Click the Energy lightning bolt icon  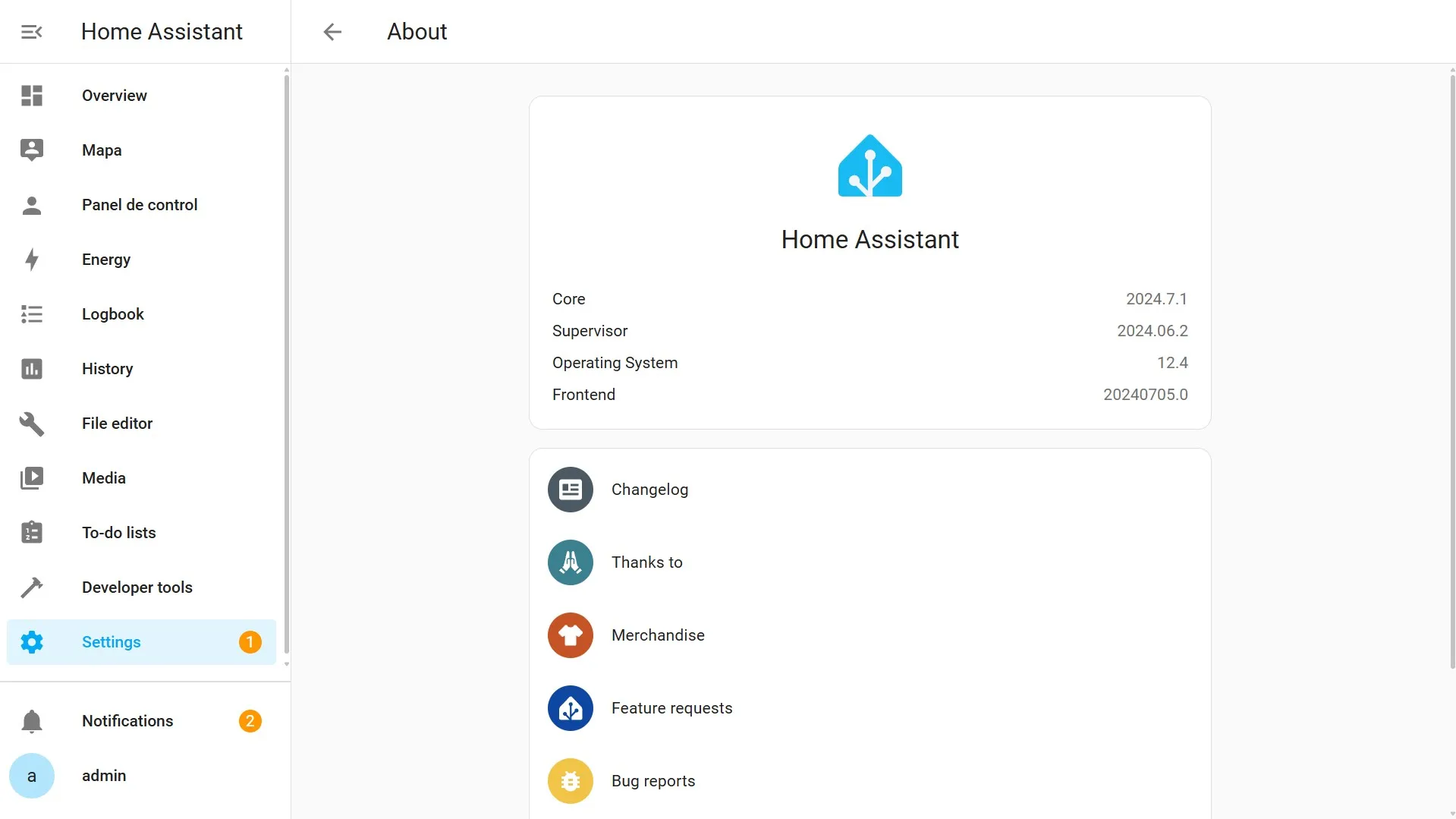click(32, 260)
